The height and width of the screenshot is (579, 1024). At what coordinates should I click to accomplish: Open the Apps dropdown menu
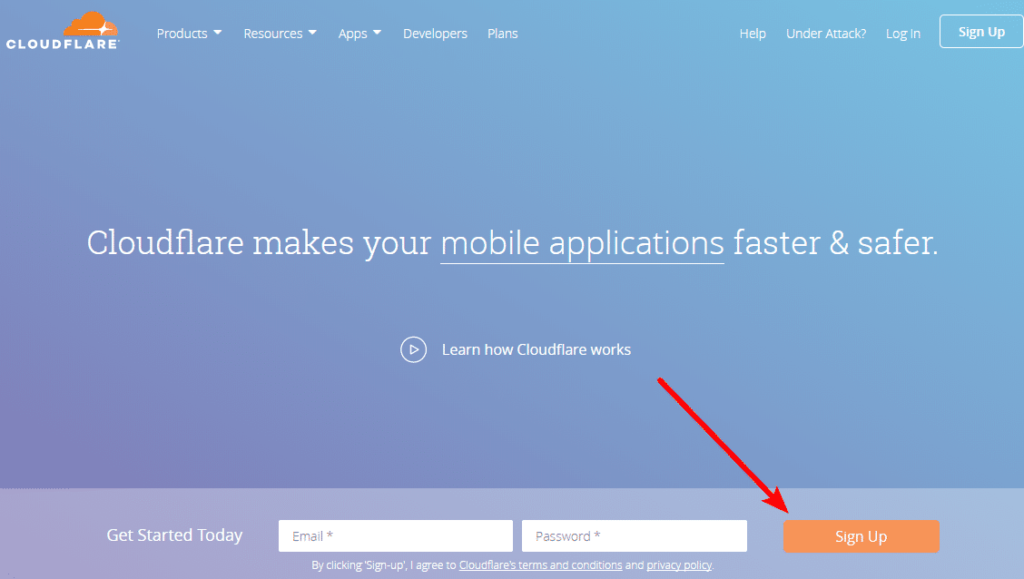tap(359, 33)
